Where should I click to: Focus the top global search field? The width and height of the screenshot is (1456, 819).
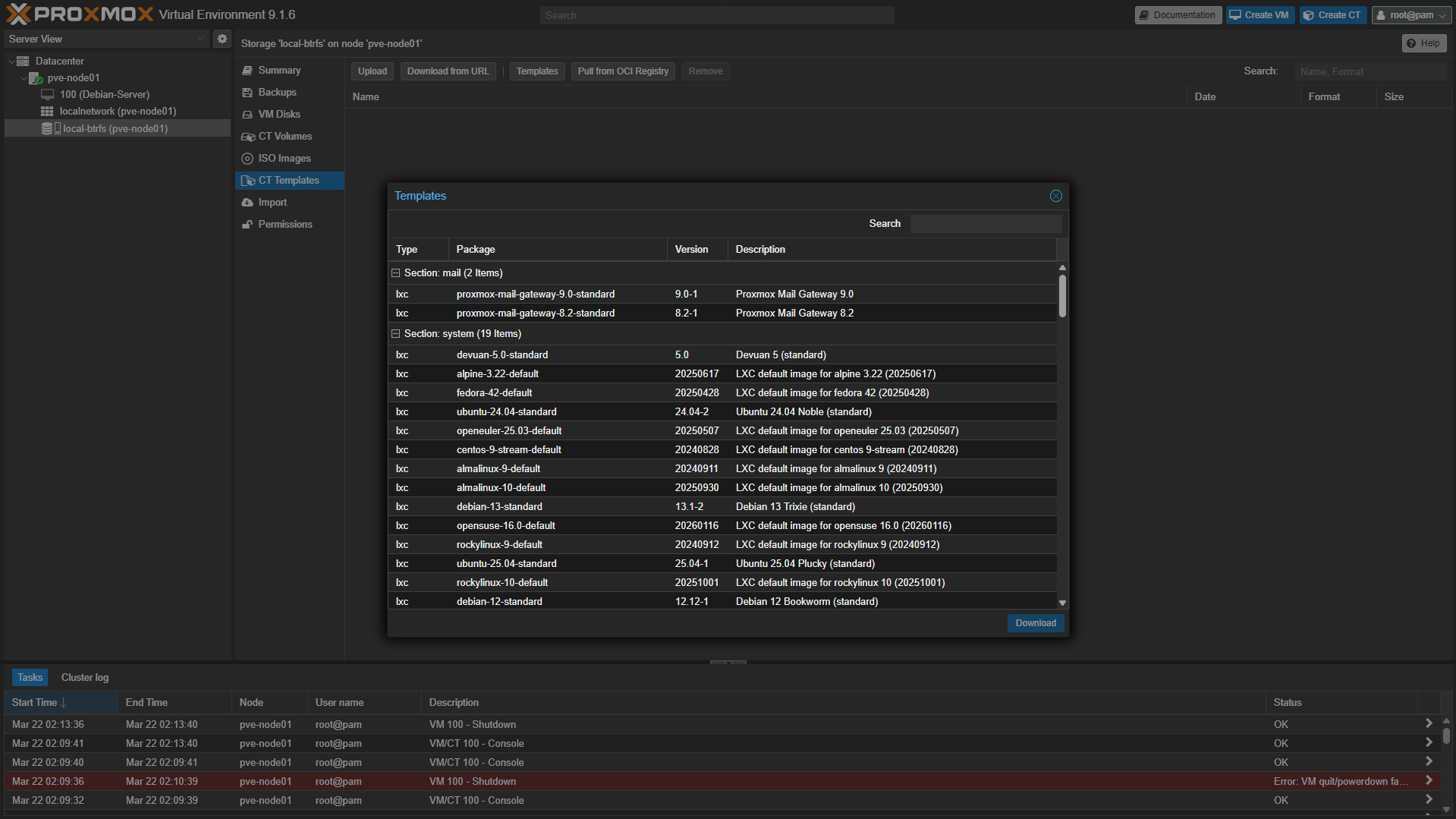tap(717, 15)
